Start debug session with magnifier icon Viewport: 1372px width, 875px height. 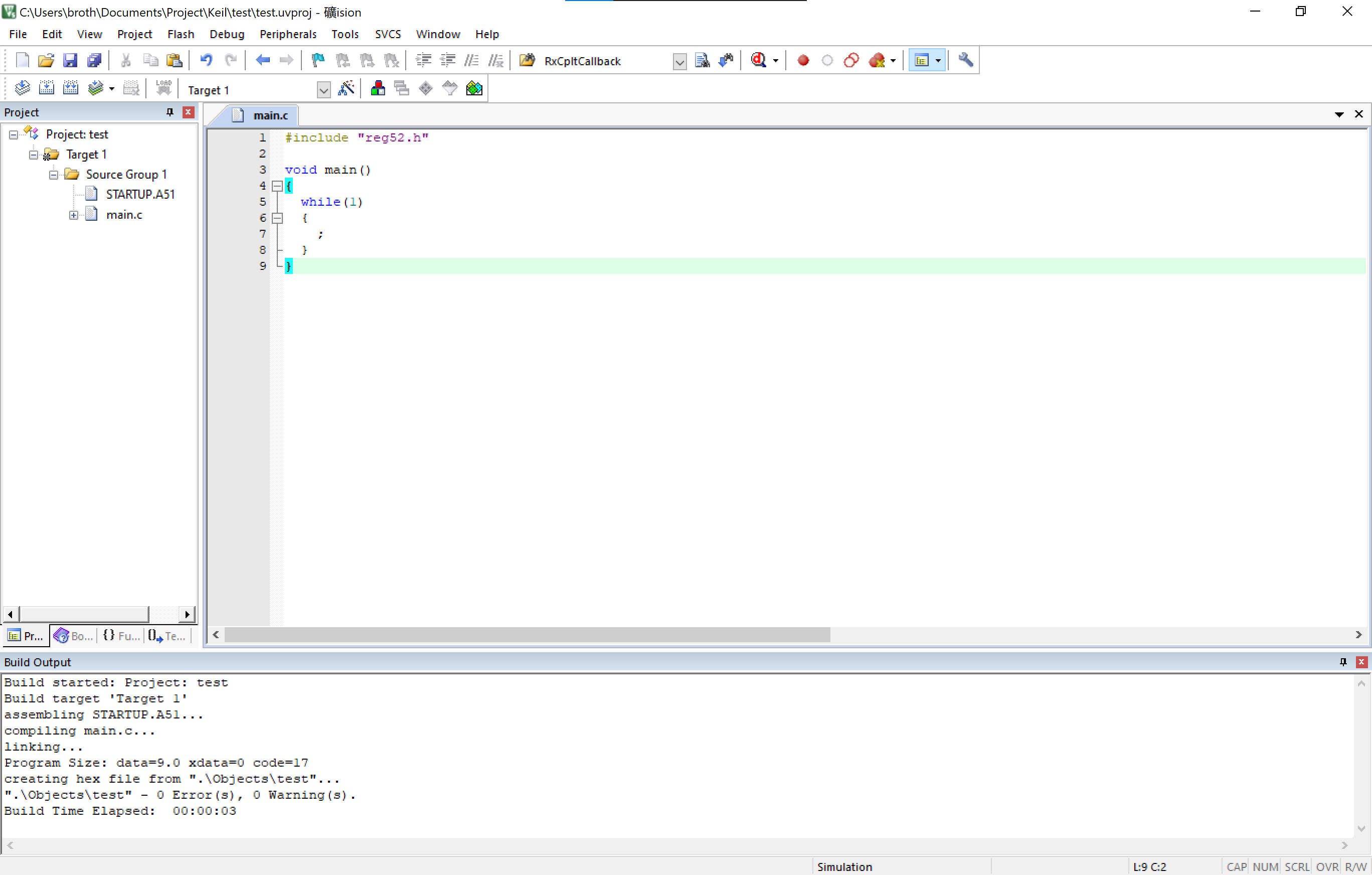tap(758, 60)
